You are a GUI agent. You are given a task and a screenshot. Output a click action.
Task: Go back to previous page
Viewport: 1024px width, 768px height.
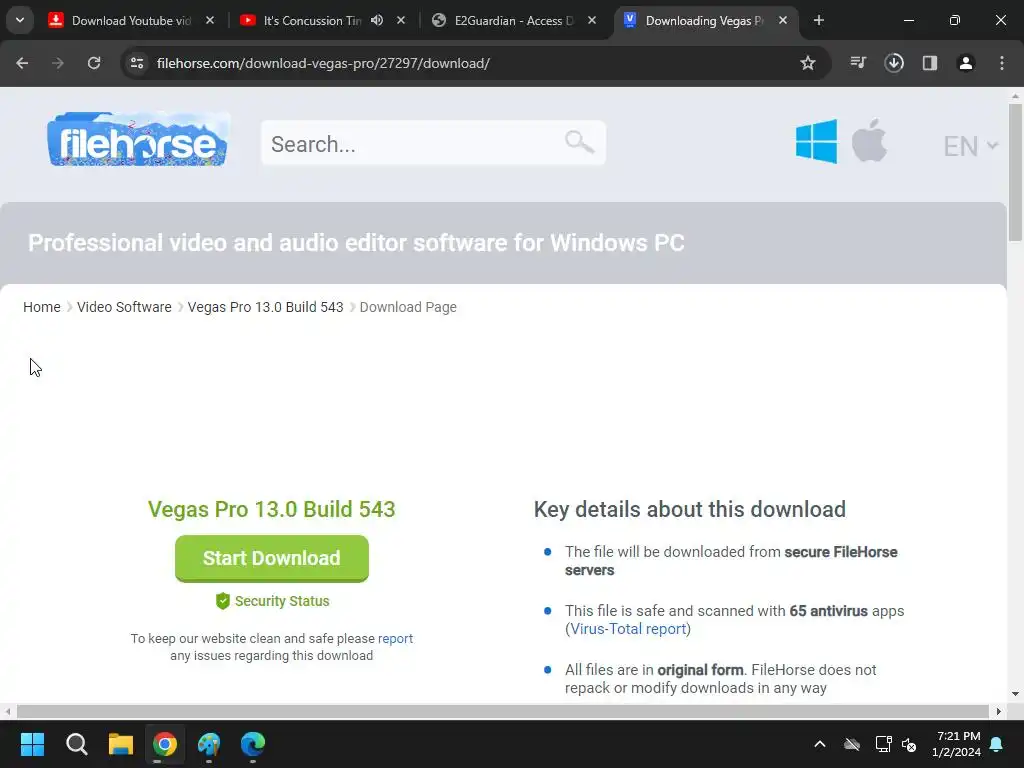[x=22, y=63]
